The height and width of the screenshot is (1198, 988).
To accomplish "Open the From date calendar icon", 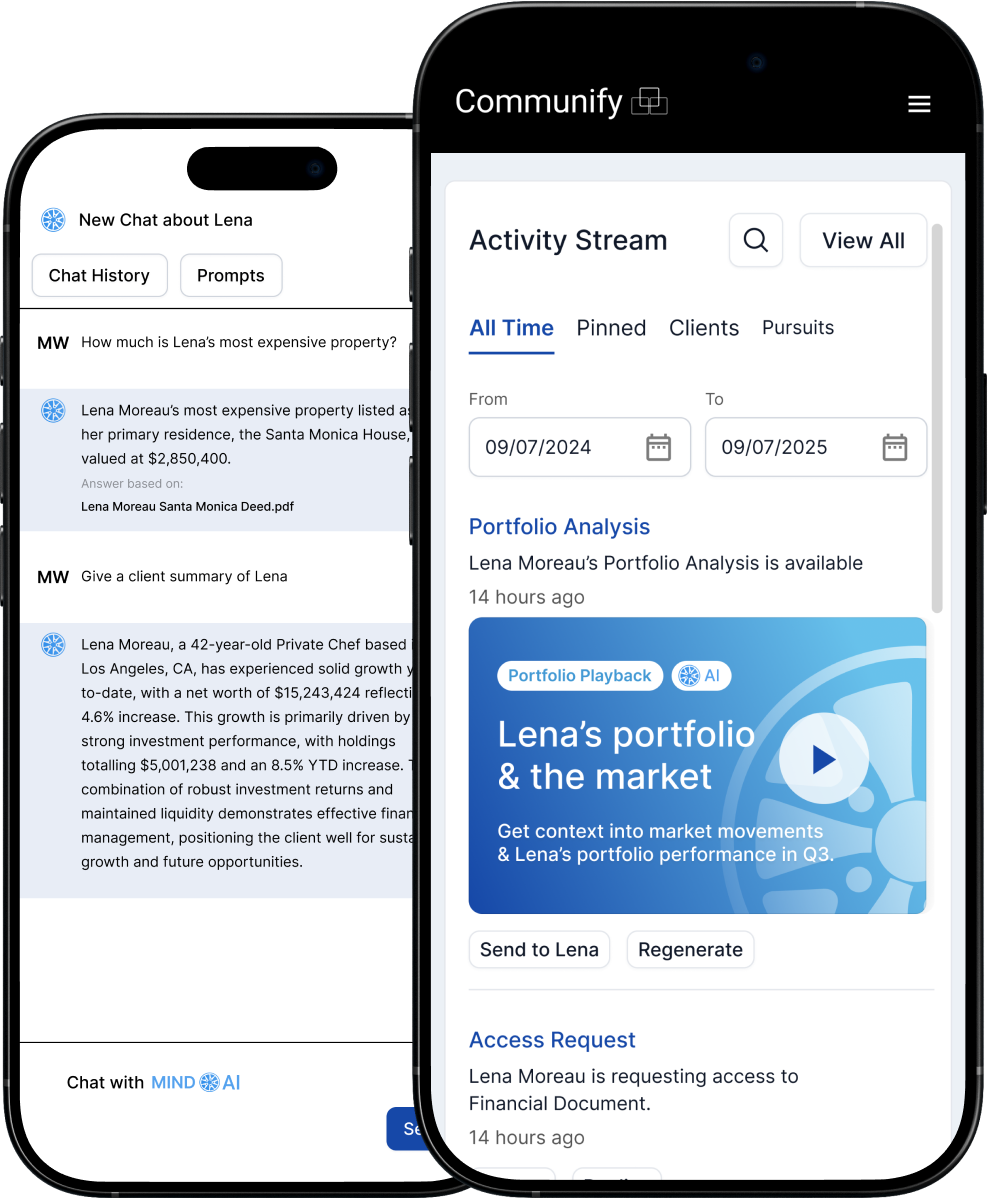I will point(658,447).
